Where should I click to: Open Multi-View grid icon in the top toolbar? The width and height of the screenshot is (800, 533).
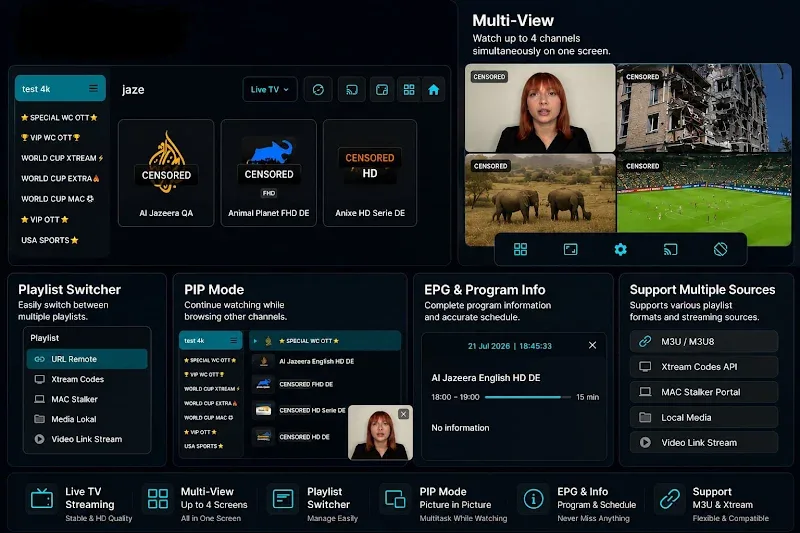point(409,90)
